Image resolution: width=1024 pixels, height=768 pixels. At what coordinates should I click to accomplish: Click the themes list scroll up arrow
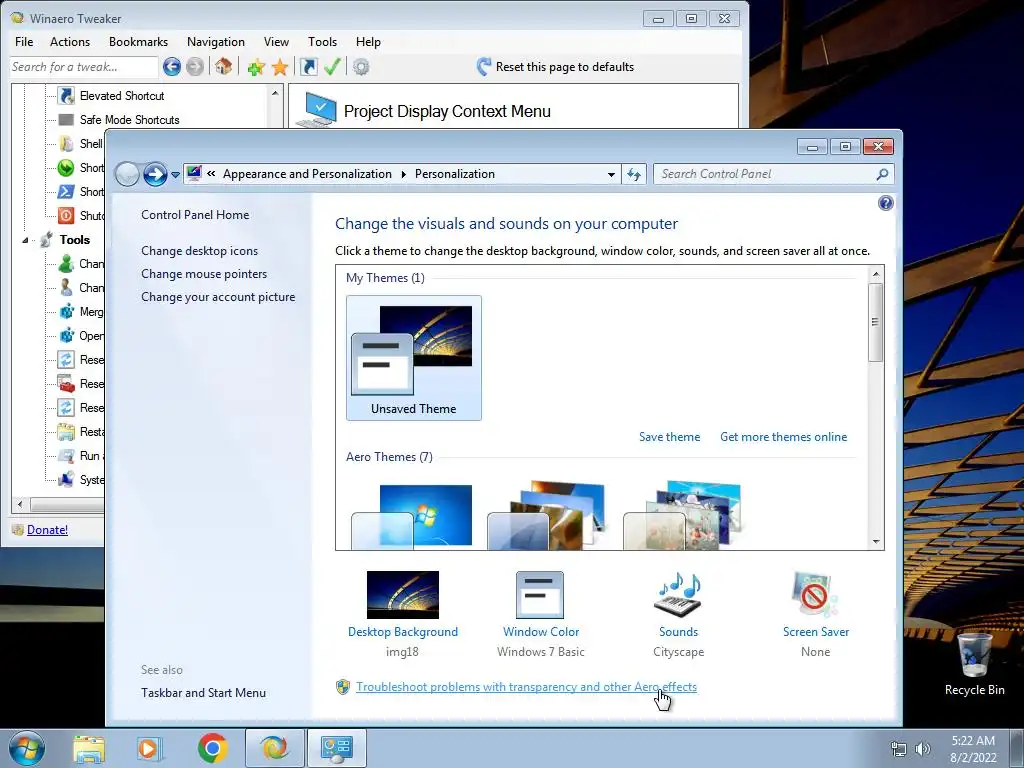(876, 274)
